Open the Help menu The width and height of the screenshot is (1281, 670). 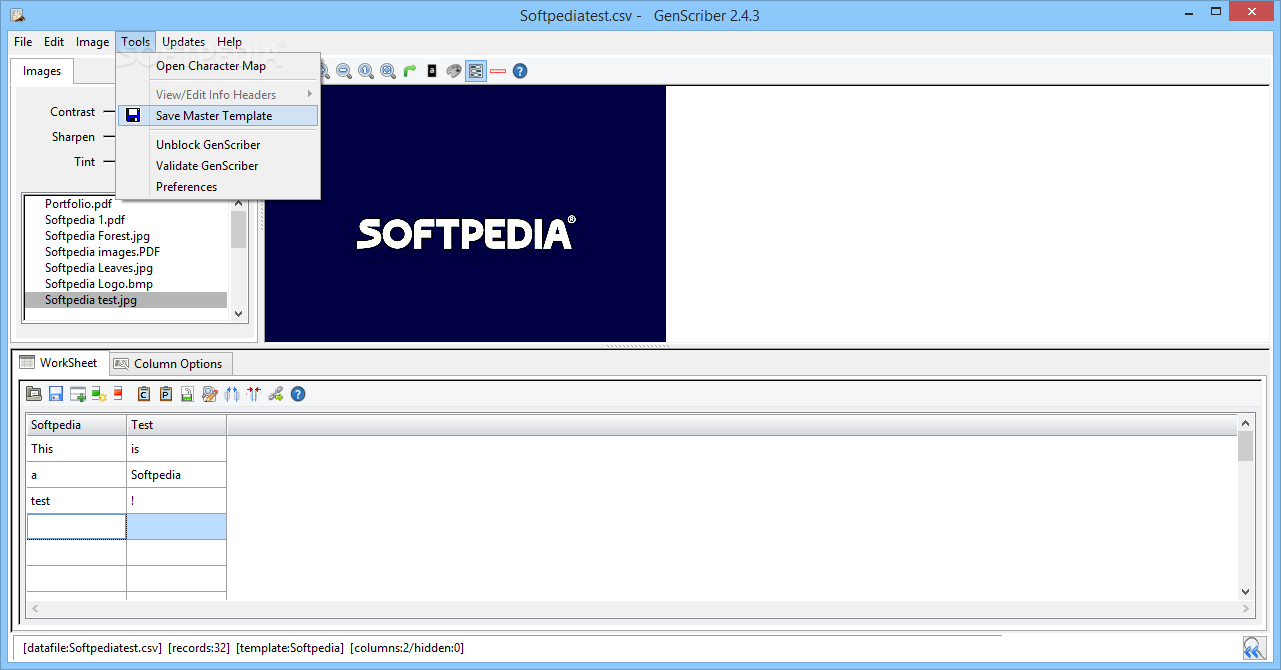pyautogui.click(x=229, y=42)
